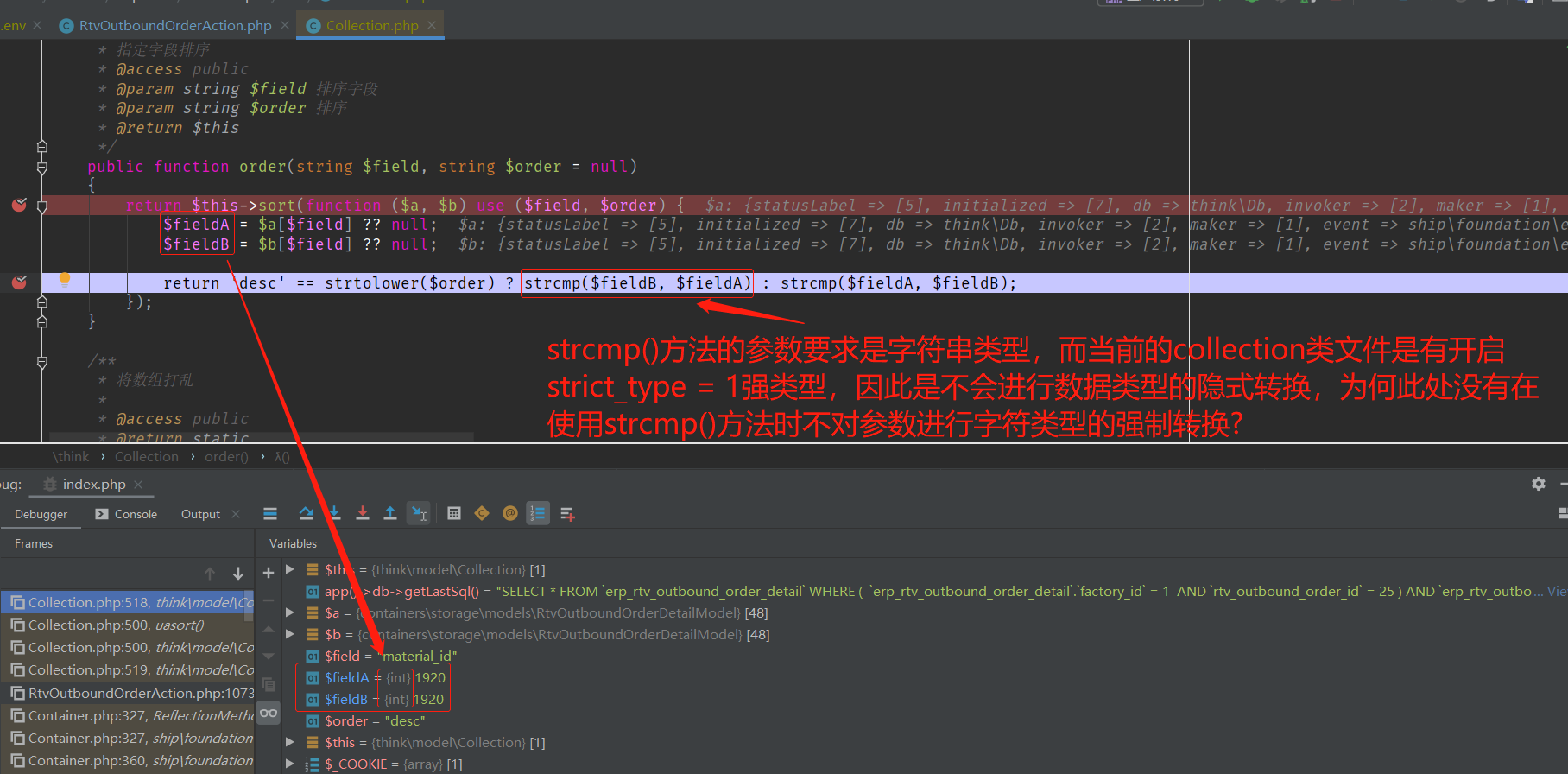The width and height of the screenshot is (1568, 774).
Task: Click the Step Into (blue down arrow) icon
Action: click(335, 514)
